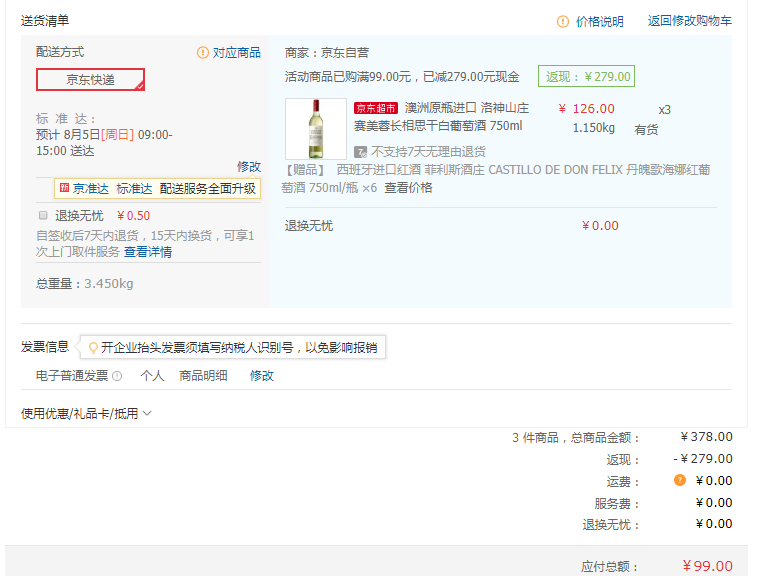Click the x3 quantity text

[x=665, y=110]
